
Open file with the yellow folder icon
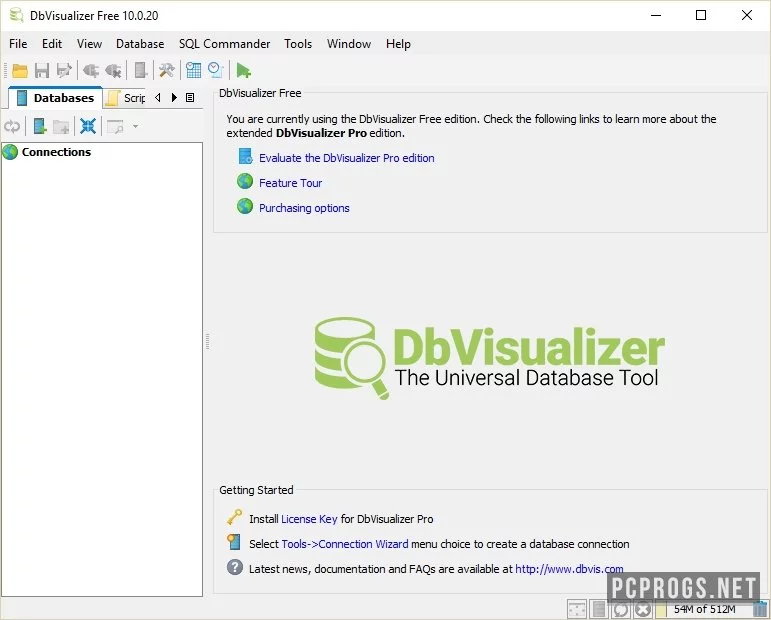click(20, 71)
